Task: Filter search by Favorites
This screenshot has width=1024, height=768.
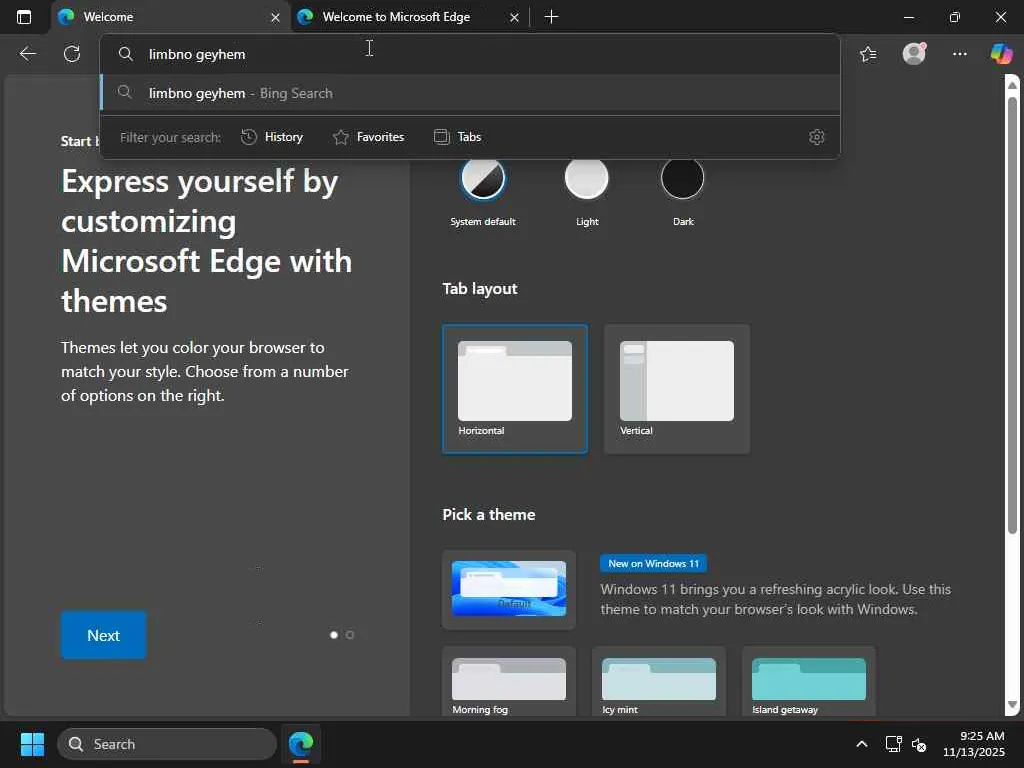Action: 368,137
